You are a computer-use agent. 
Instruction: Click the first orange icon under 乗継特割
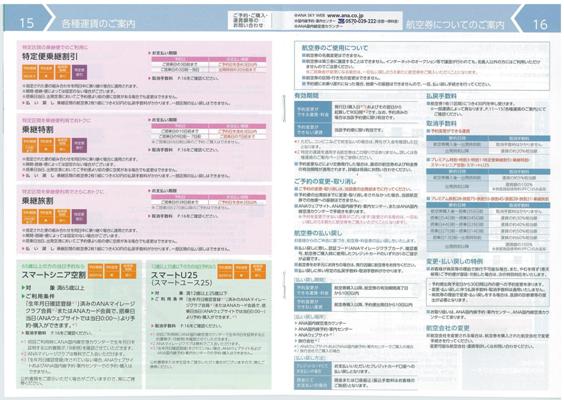click(x=29, y=145)
